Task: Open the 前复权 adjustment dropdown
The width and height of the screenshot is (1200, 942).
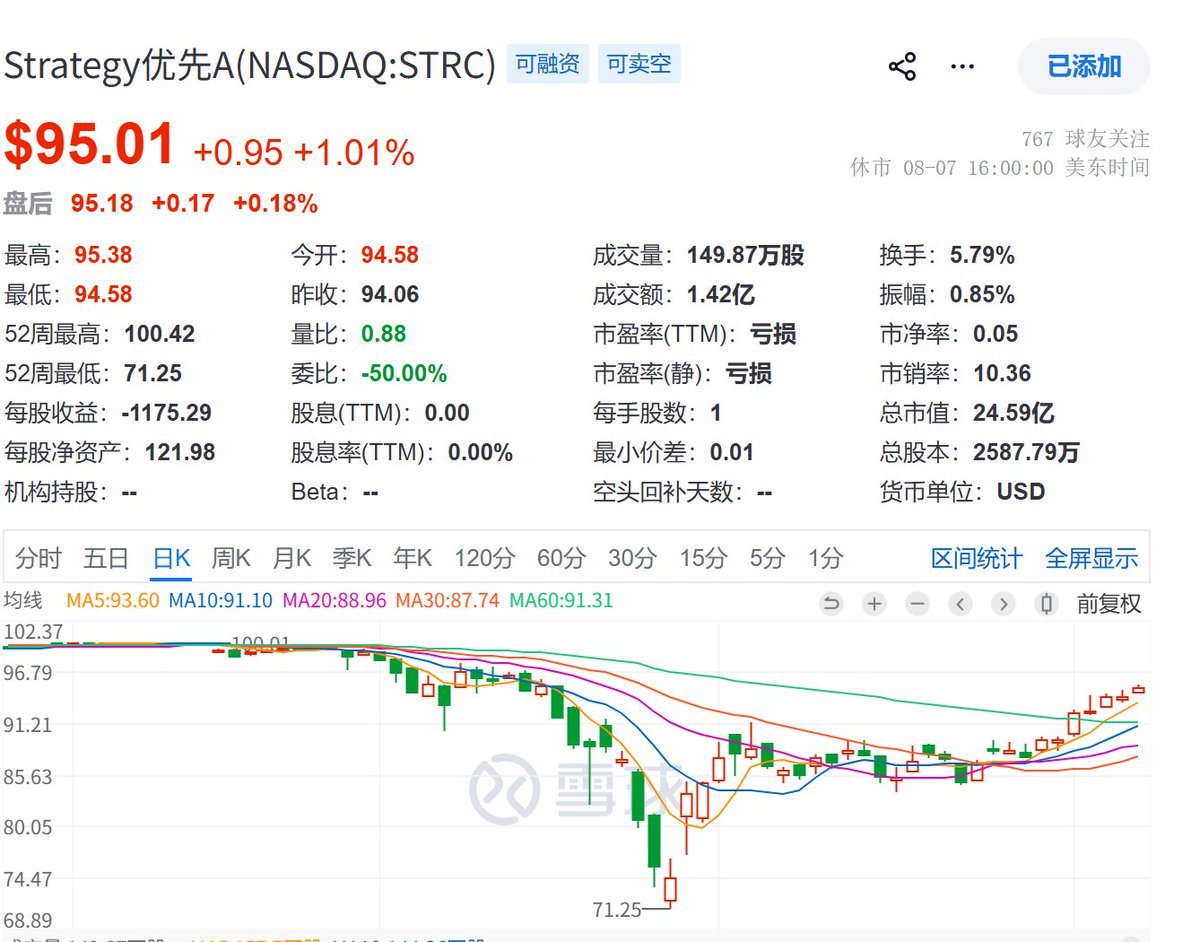Action: click(x=1109, y=604)
